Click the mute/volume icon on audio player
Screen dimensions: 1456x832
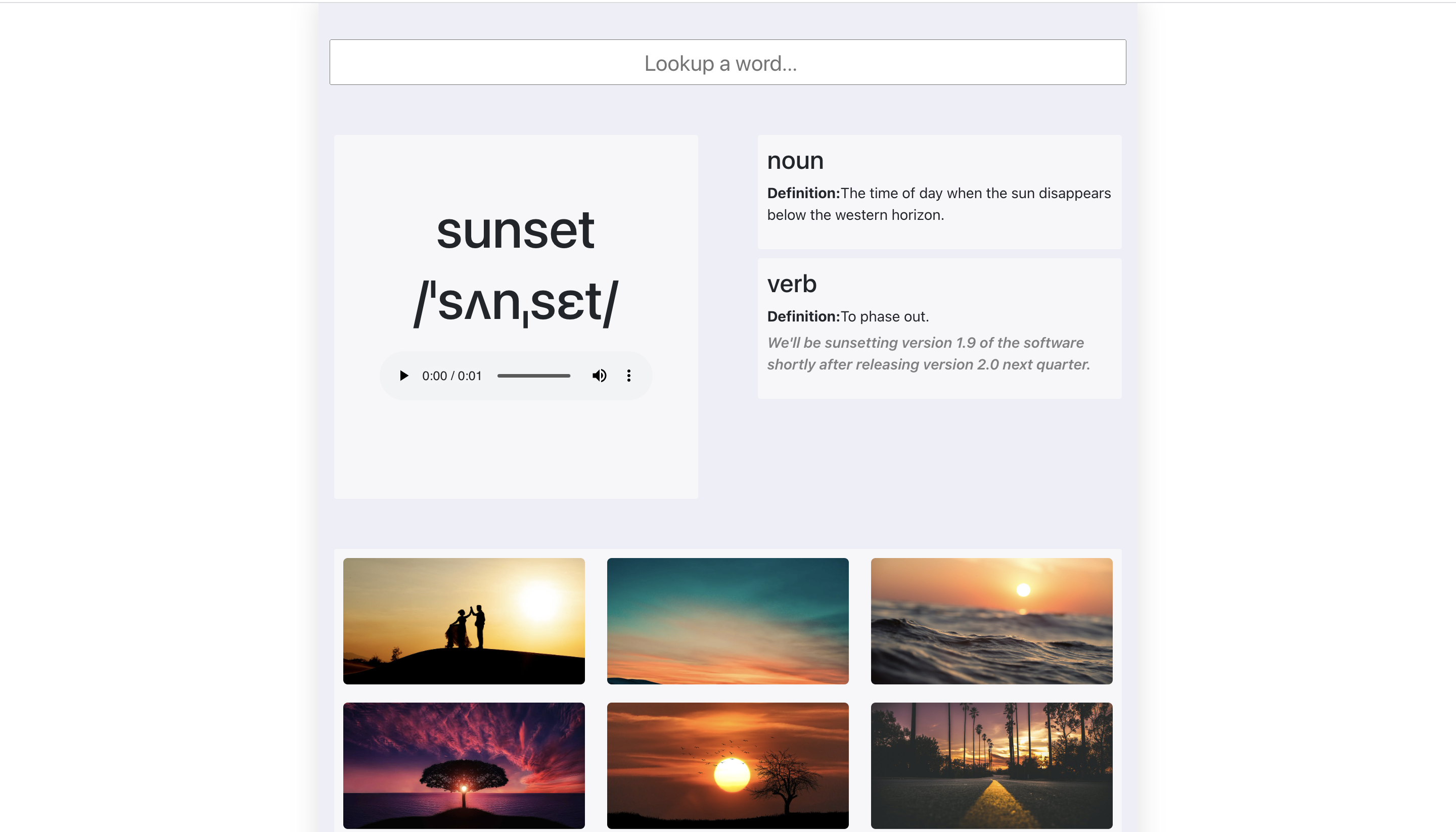[x=598, y=375]
